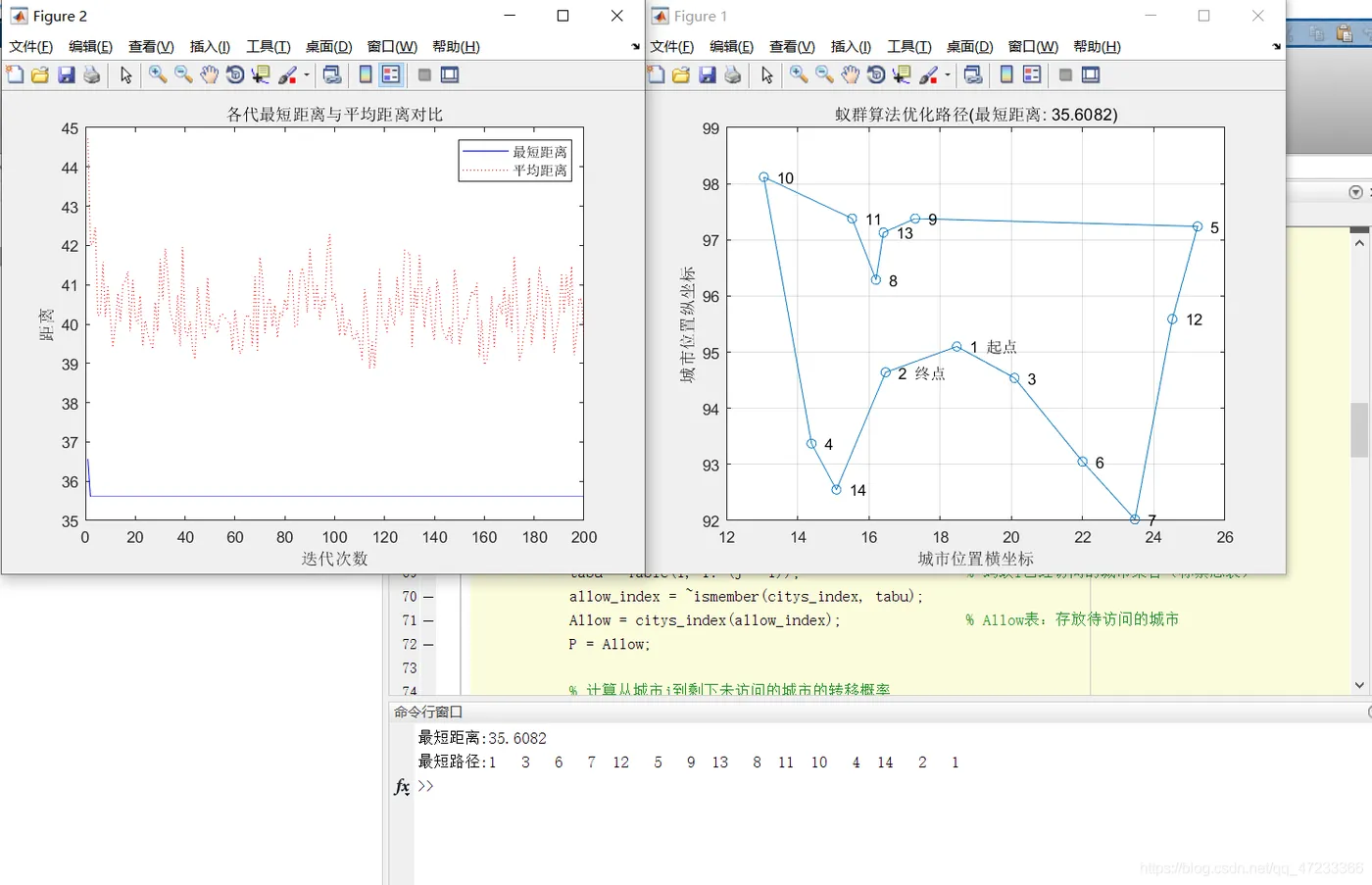1372x885 pixels.
Task: Click dock arrow in Figure 2 menu bar
Action: [x=635, y=46]
